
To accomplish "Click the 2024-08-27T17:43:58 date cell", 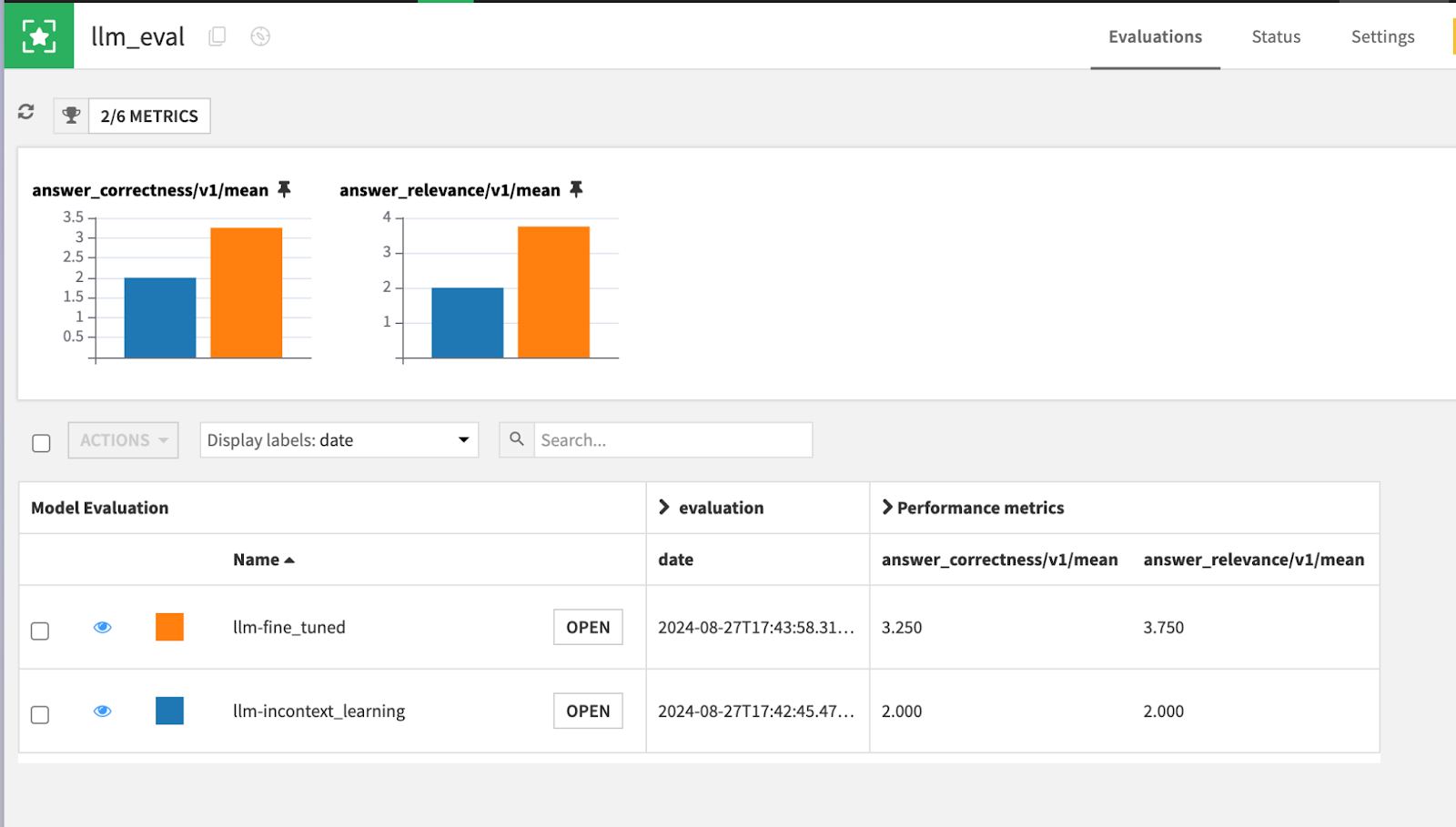I will click(756, 627).
